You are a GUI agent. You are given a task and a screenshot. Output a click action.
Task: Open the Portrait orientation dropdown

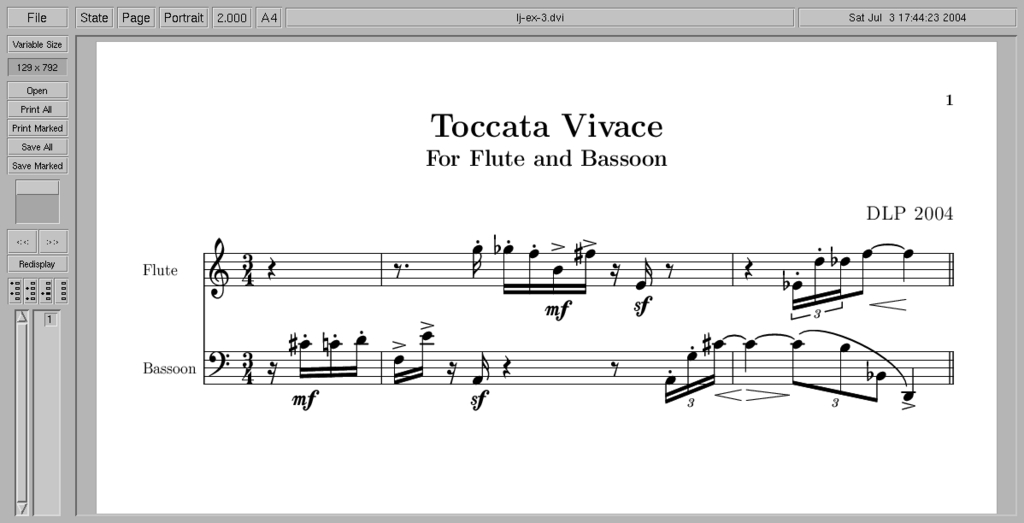pyautogui.click(x=183, y=18)
